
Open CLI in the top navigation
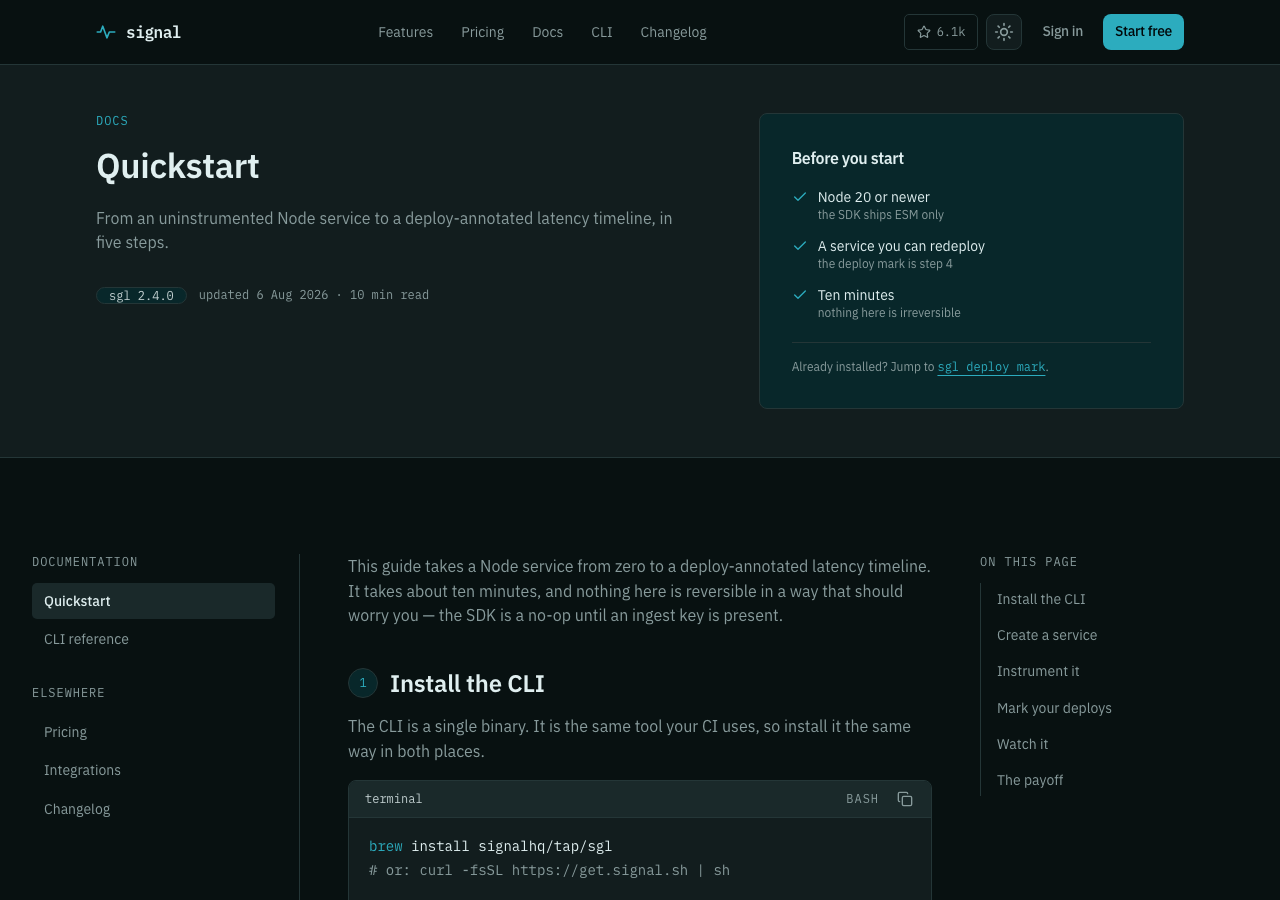pos(602,32)
